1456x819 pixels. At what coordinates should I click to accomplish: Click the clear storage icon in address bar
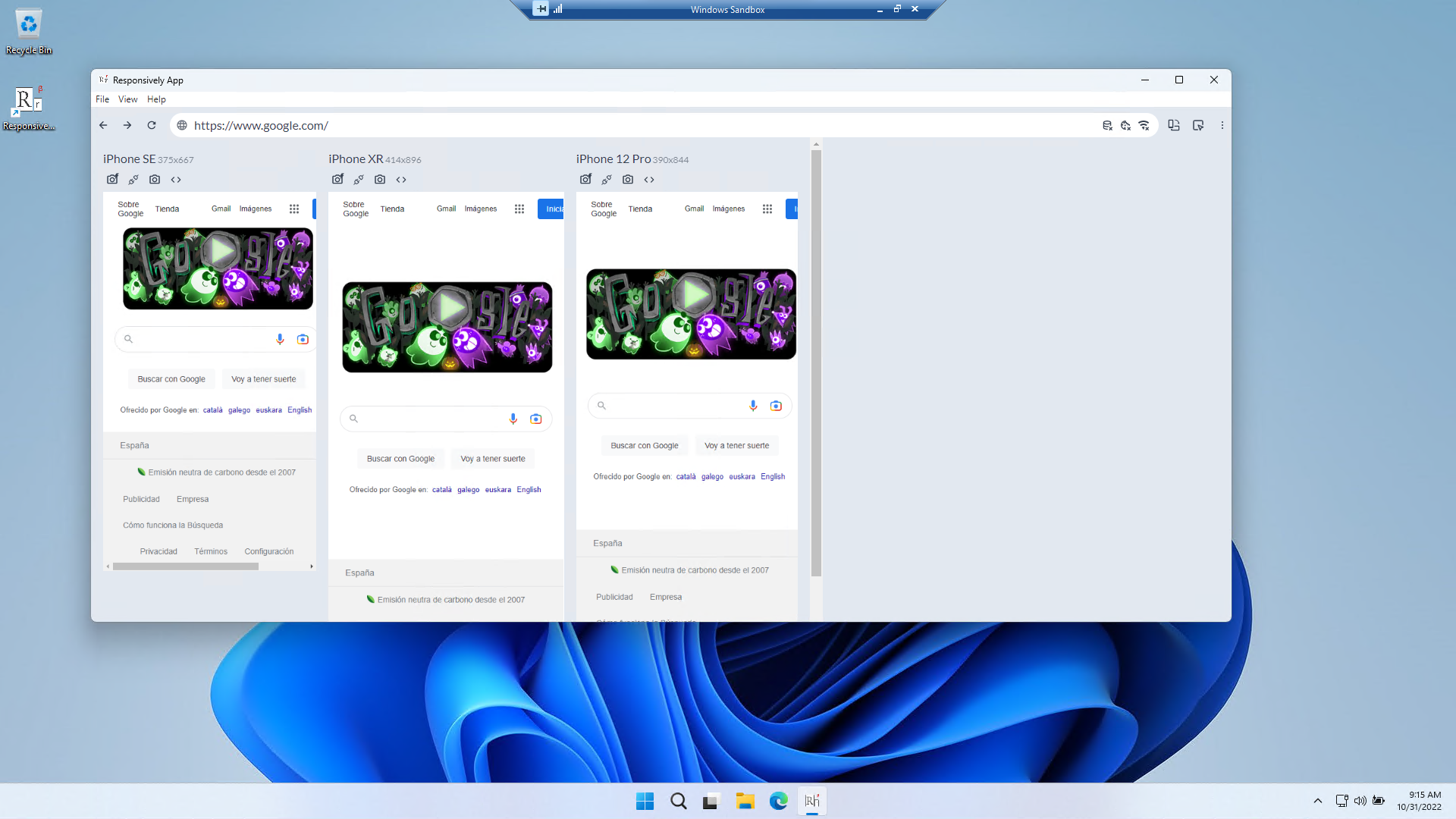point(1107,126)
